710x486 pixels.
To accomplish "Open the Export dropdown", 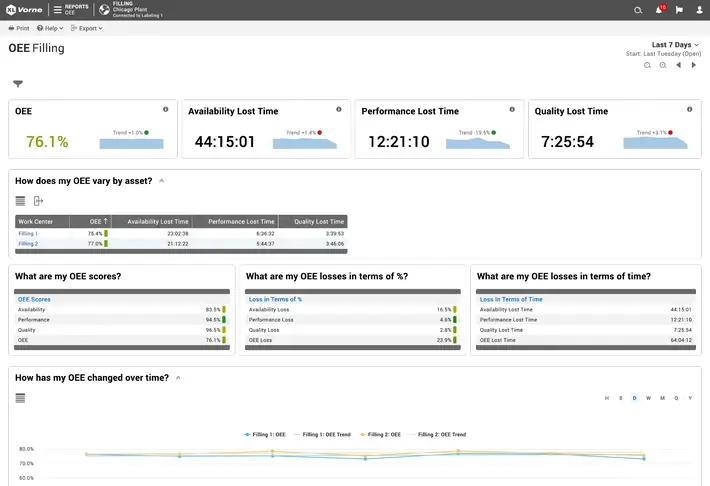I will click(x=86, y=28).
